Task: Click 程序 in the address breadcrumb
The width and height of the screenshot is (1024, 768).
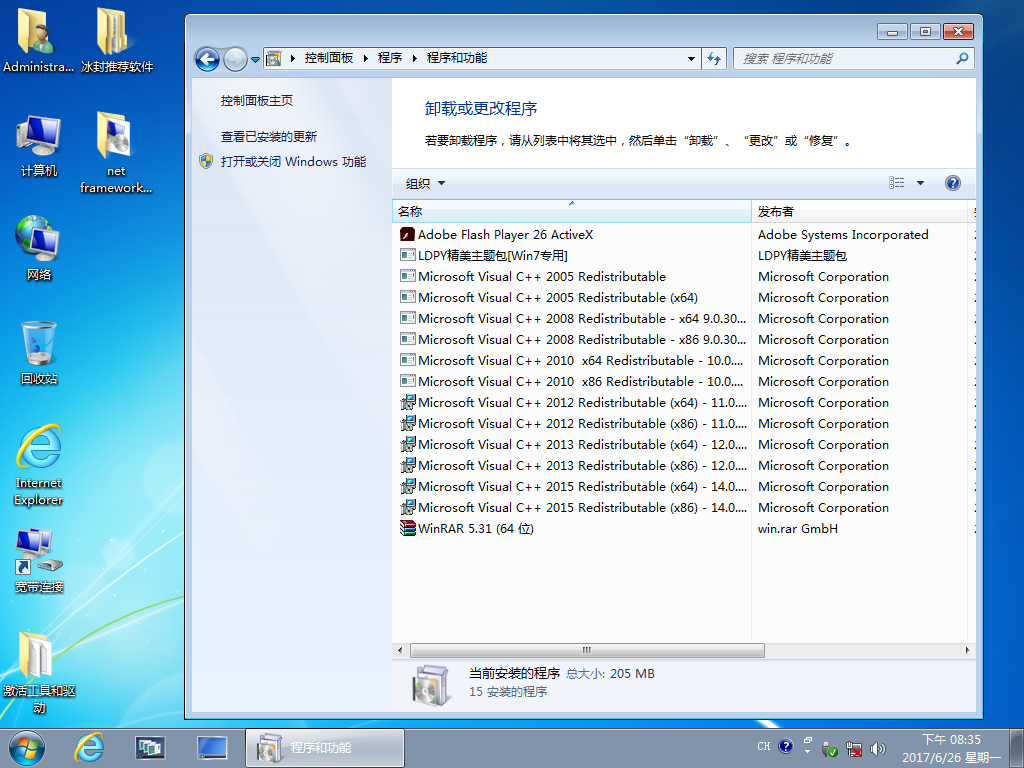Action: 390,58
